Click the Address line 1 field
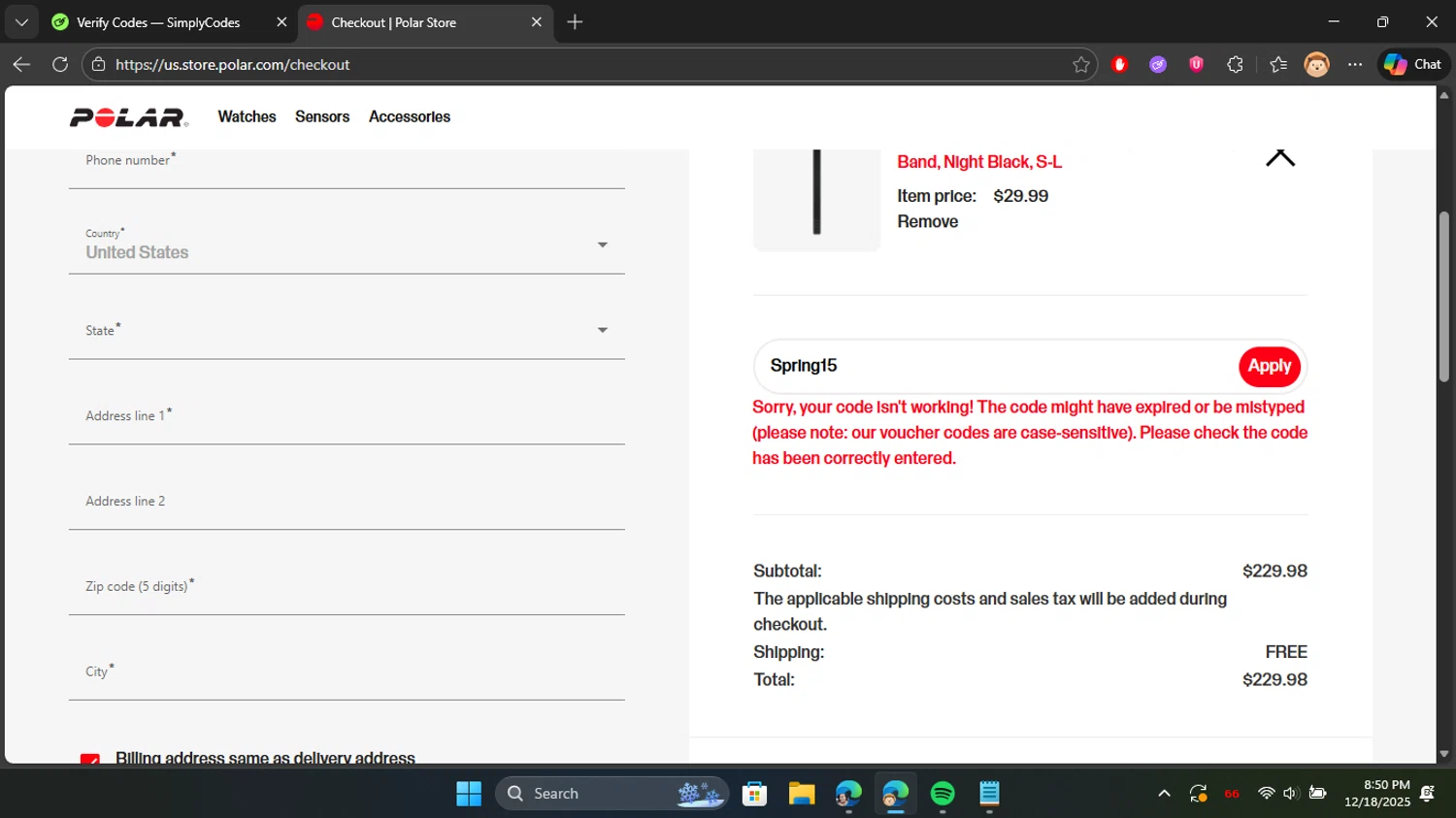 pyautogui.click(x=347, y=415)
